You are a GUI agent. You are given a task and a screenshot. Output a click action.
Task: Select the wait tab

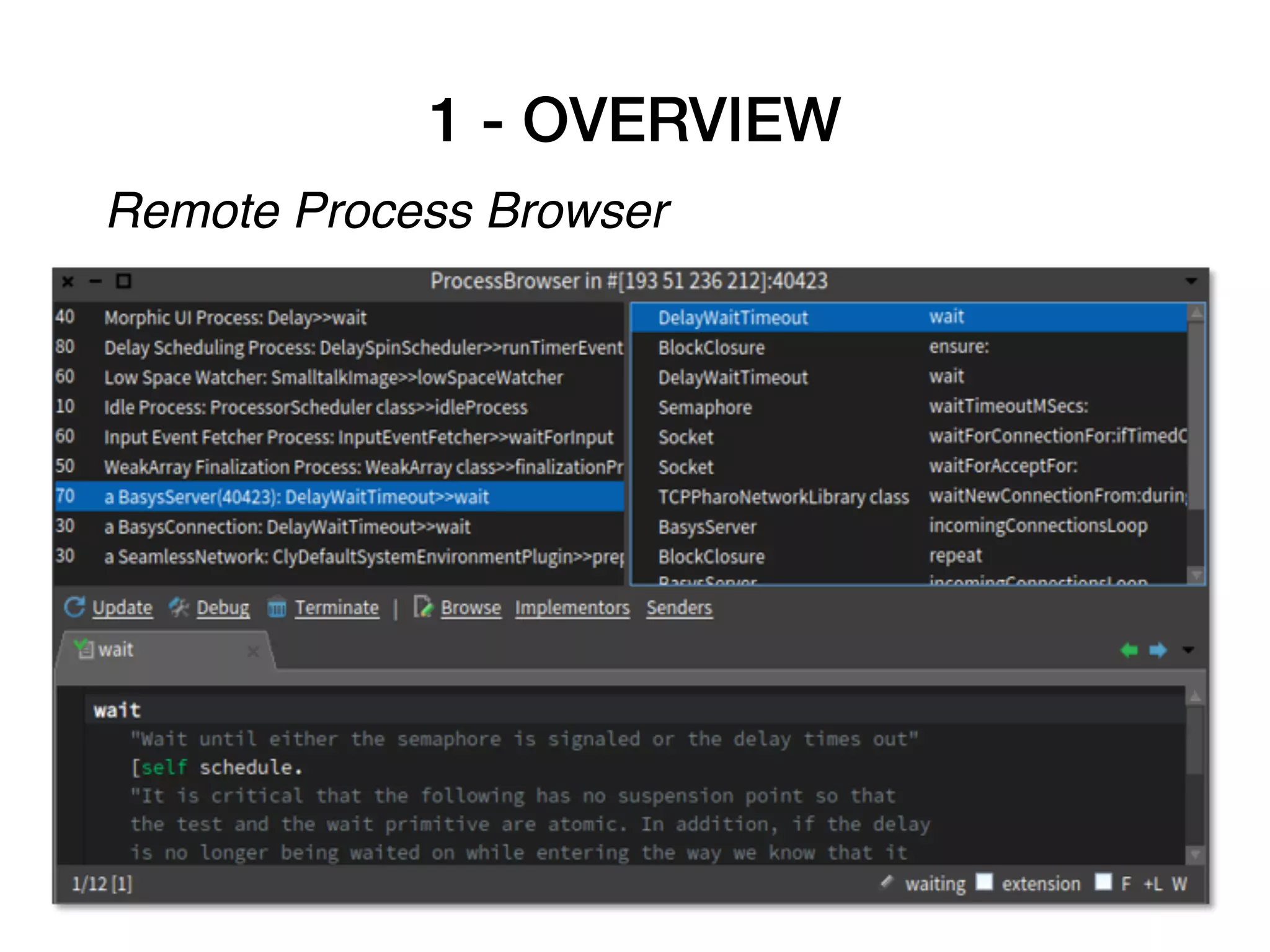[x=164, y=650]
